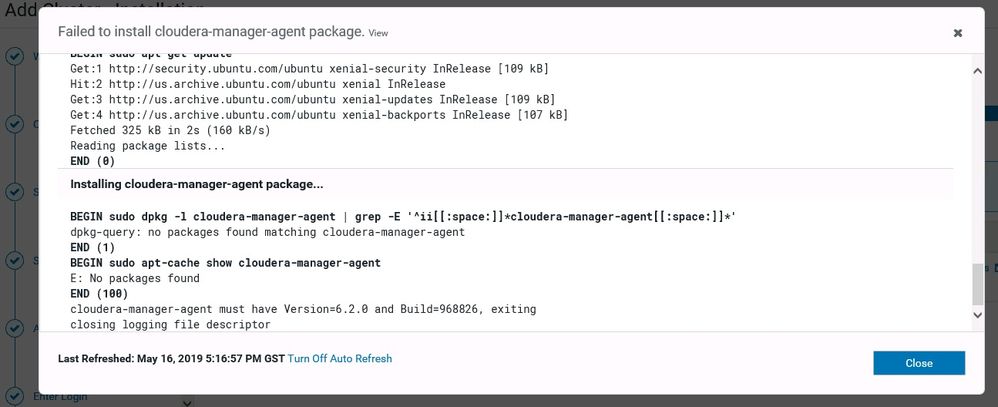The image size is (998, 407).
Task: Click the first wizard step checkmark icon
Action: point(15,56)
